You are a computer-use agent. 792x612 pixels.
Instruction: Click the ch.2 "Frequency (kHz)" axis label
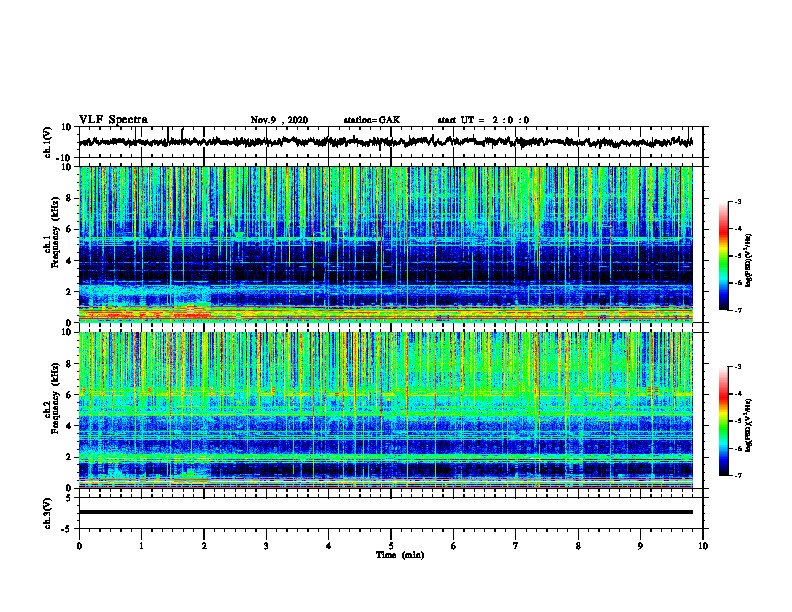point(55,398)
